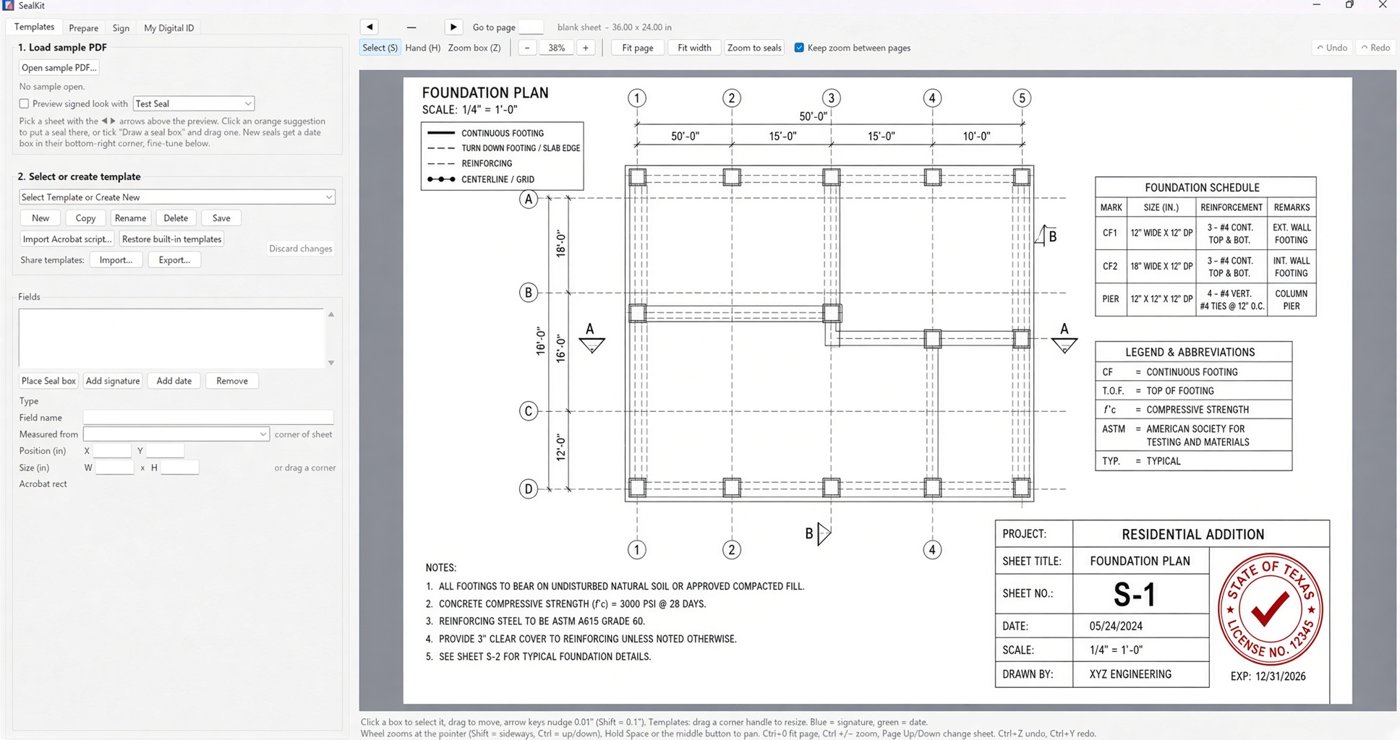Viewport: 1400px width, 740px height.
Task: Zoom in with the plus button
Action: tap(585, 48)
